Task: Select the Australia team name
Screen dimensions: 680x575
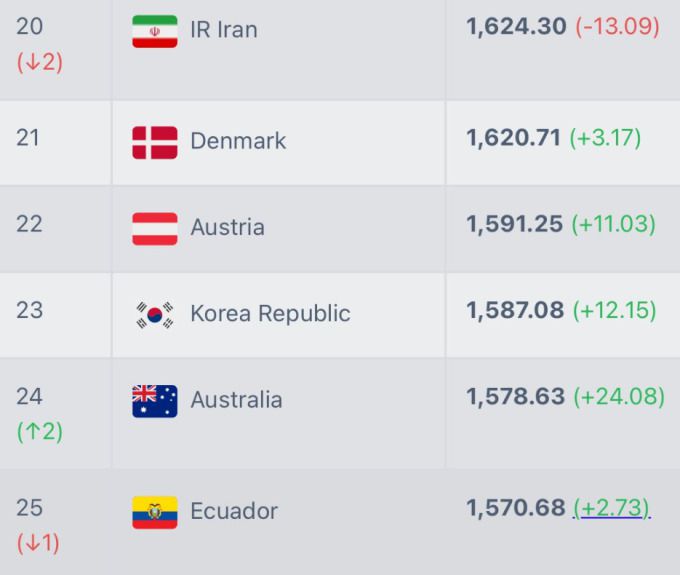Action: 236,400
